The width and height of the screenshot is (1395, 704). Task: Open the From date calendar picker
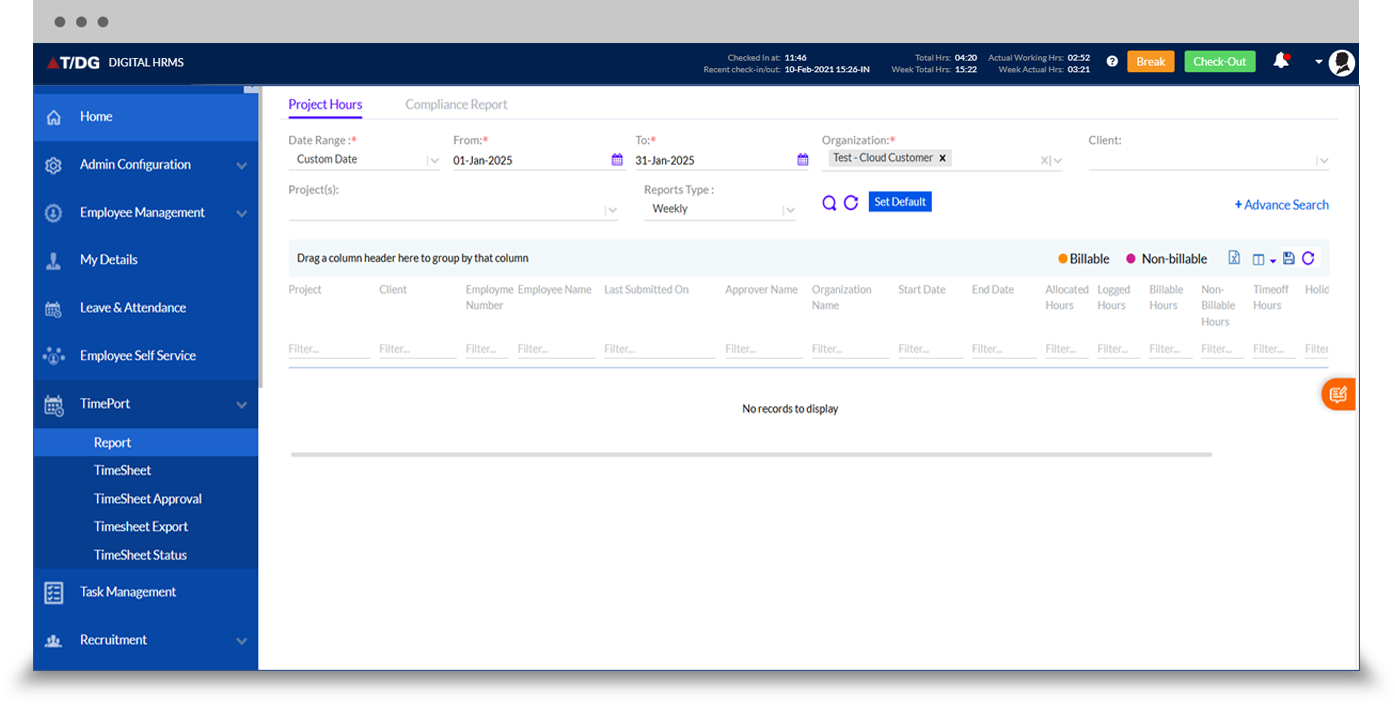[617, 160]
